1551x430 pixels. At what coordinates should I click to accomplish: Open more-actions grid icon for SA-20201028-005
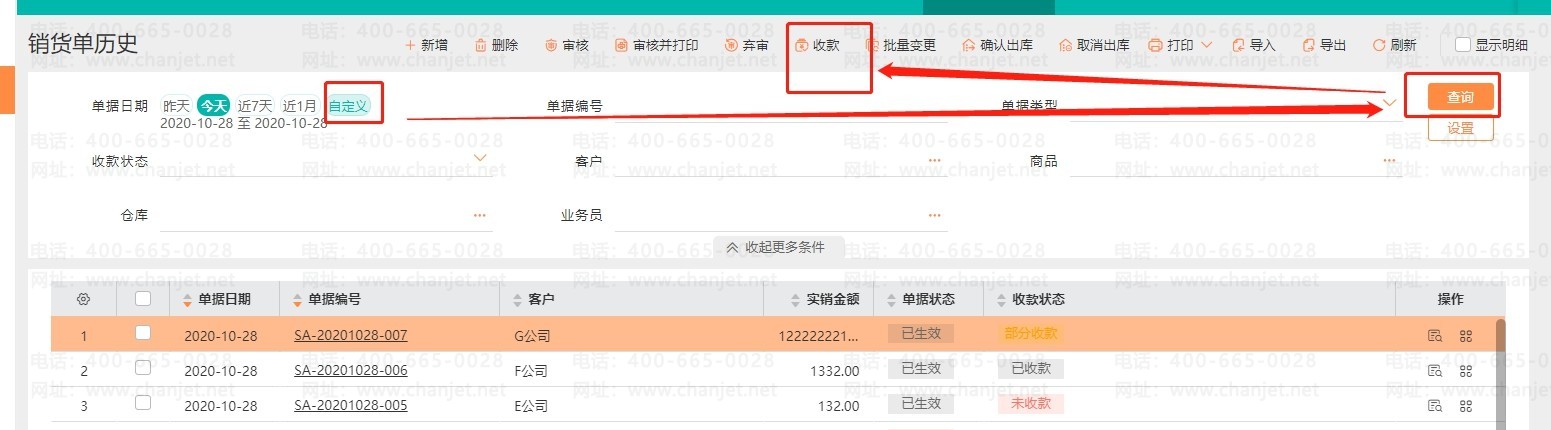(x=1466, y=405)
